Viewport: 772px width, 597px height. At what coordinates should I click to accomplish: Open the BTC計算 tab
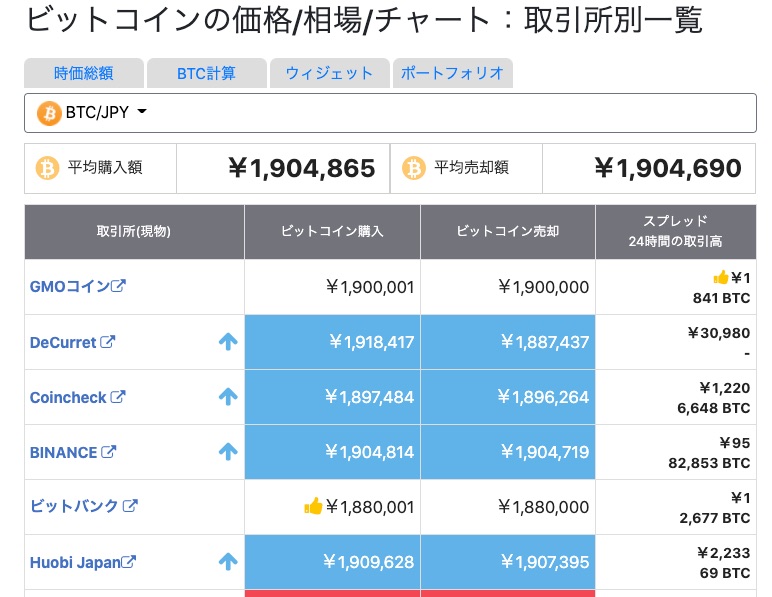point(206,73)
